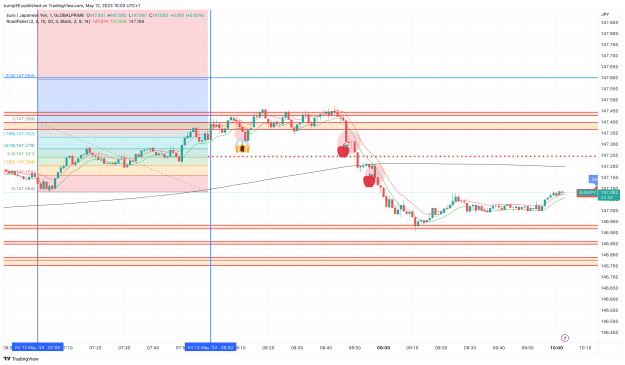Click the 08:20 time axis label
This screenshot has height=365, width=625.
pyautogui.click(x=268, y=347)
